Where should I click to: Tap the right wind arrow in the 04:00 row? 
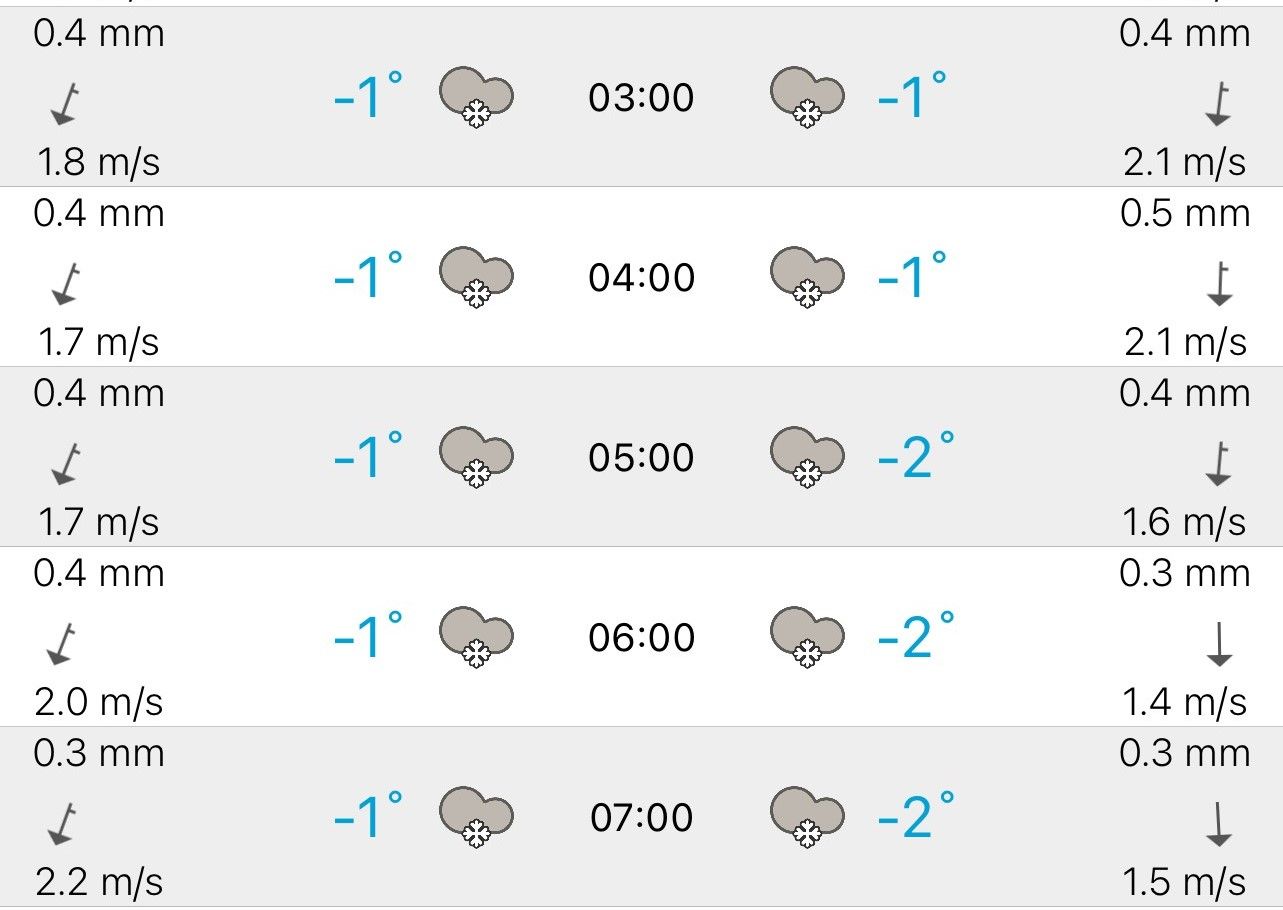[x=1218, y=284]
